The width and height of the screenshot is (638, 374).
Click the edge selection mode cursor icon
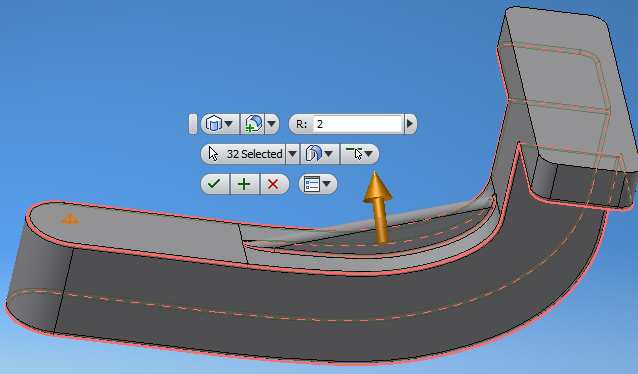click(x=354, y=154)
